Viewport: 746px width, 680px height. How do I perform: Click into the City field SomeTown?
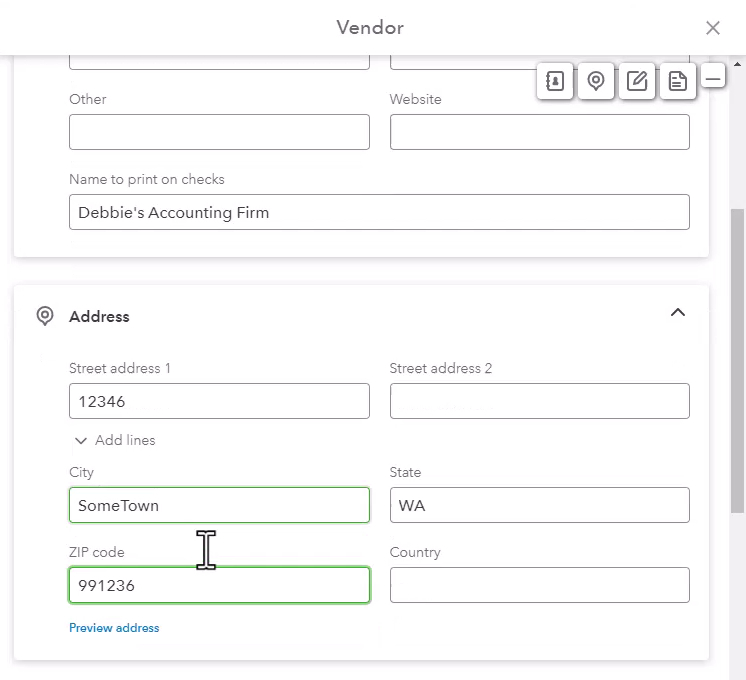coord(219,505)
